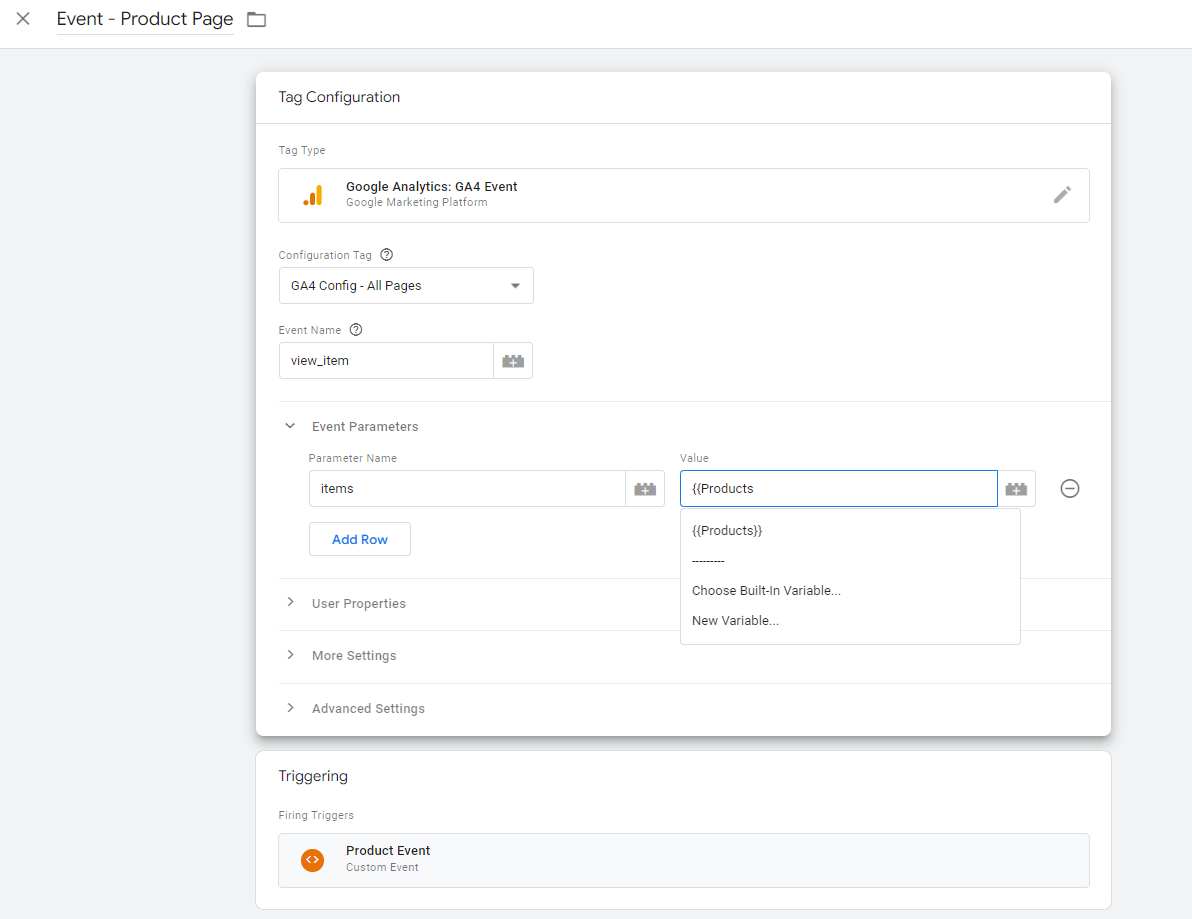Open Event Name help icon
The width and height of the screenshot is (1192, 919).
coord(356,330)
